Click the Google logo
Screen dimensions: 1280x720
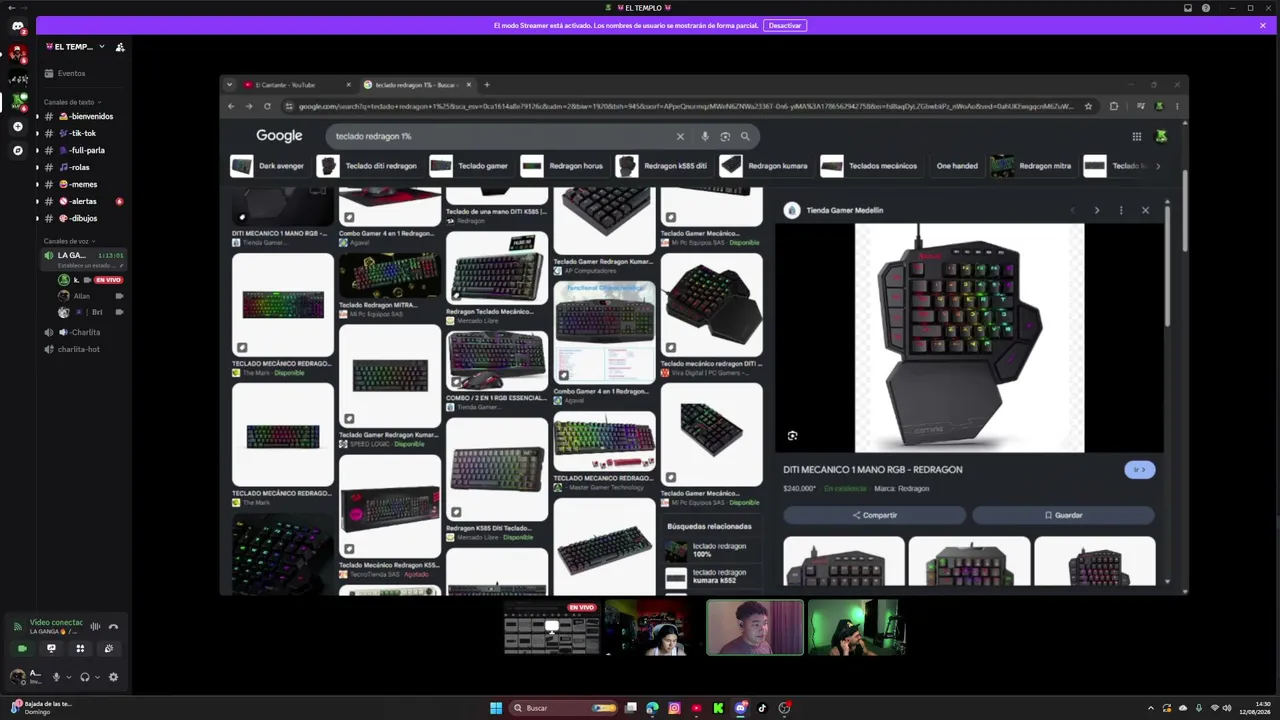(x=279, y=136)
